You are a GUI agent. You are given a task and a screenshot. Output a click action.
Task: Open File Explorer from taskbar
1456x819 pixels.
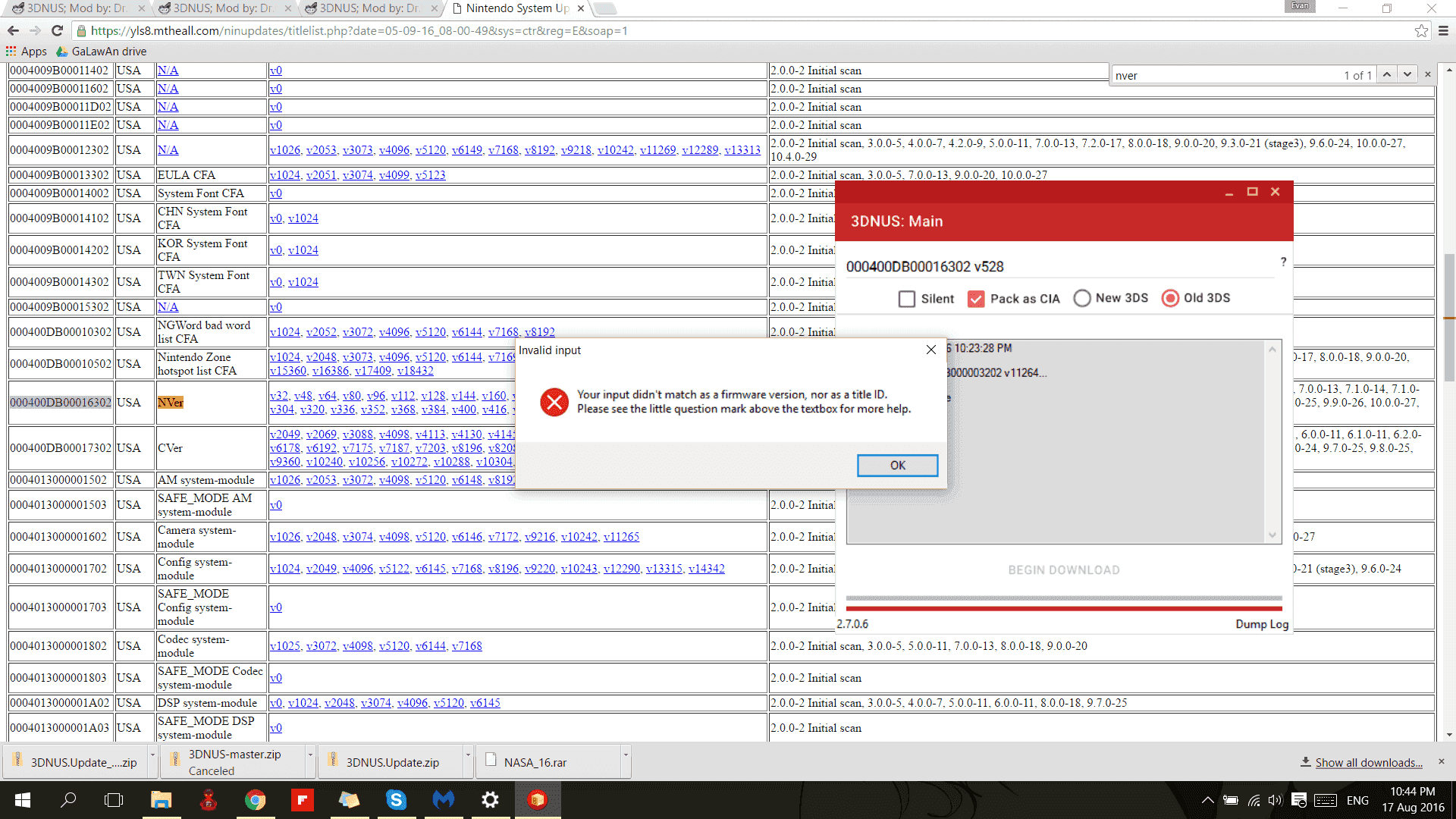coord(161,800)
